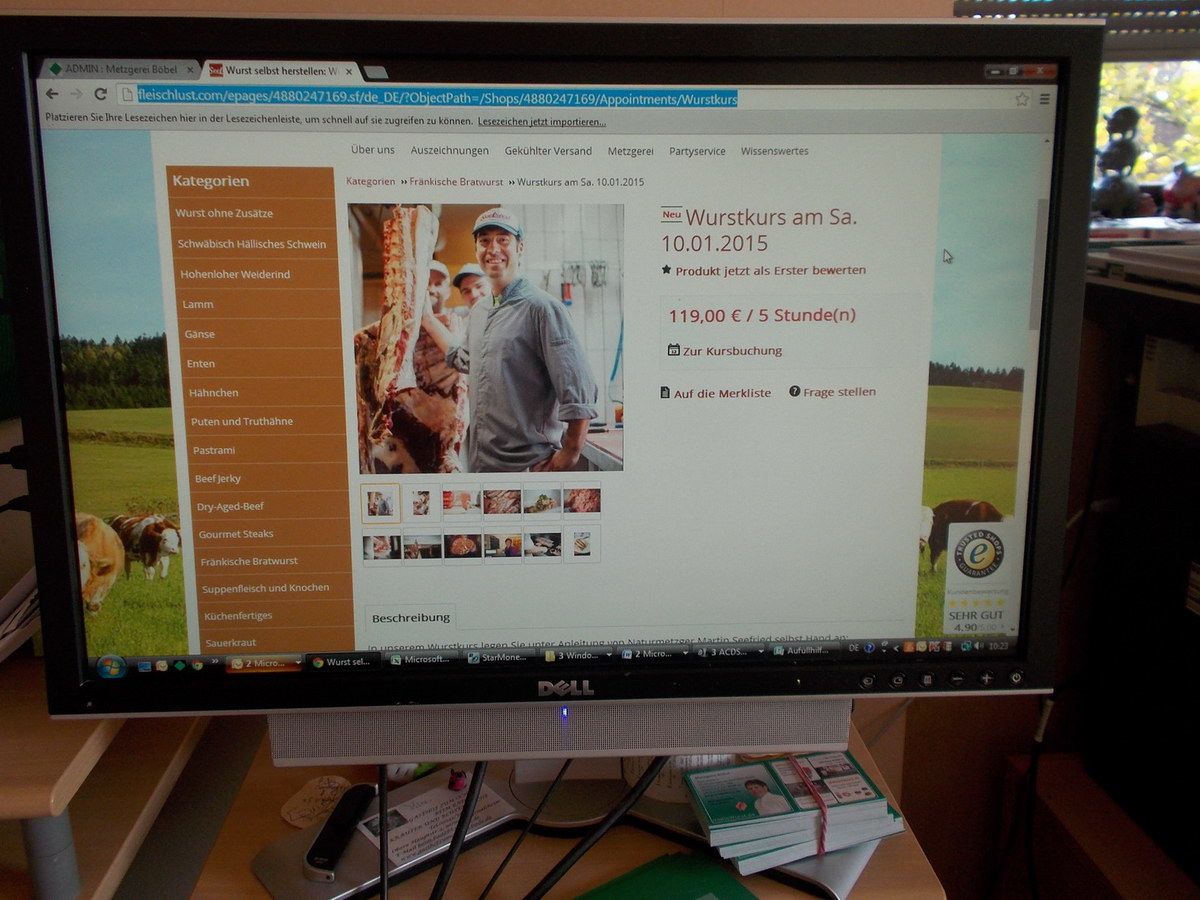Click the Fränkische Bratwurst breadcrumb link
Screen dimensions: 1200x900
pyautogui.click(x=457, y=182)
